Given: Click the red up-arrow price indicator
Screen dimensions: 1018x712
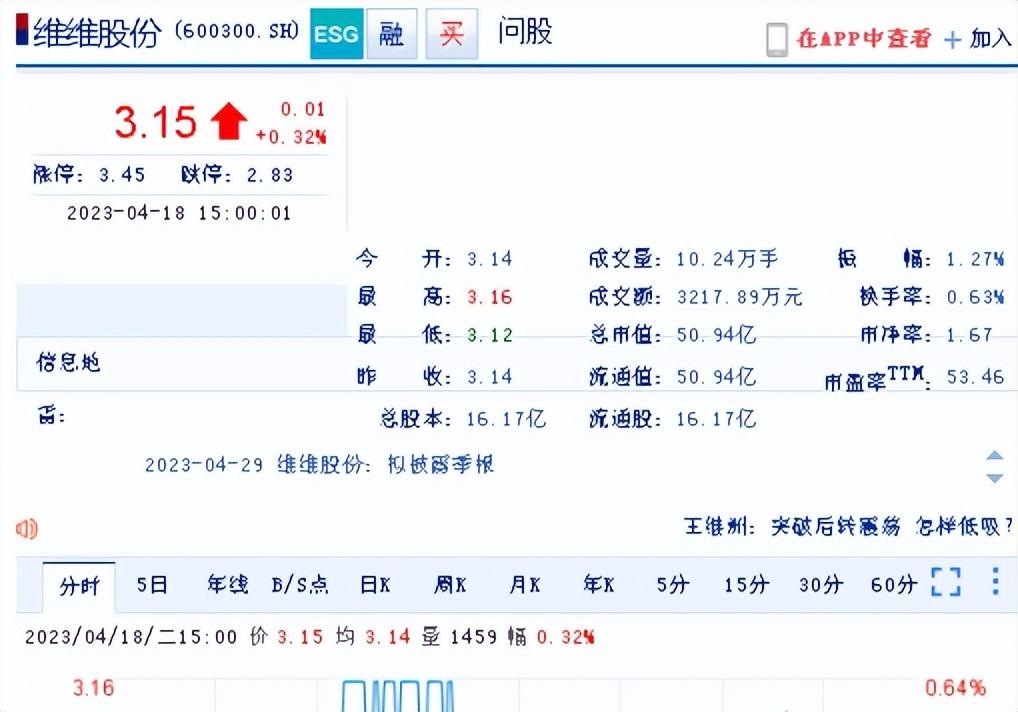Looking at the screenshot, I should point(229,121).
